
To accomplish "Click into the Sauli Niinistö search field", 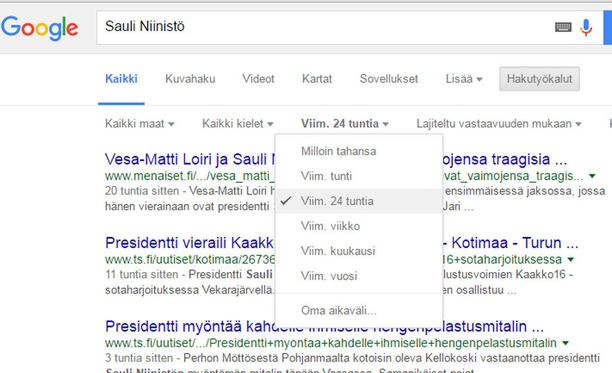I will tap(324, 27).
